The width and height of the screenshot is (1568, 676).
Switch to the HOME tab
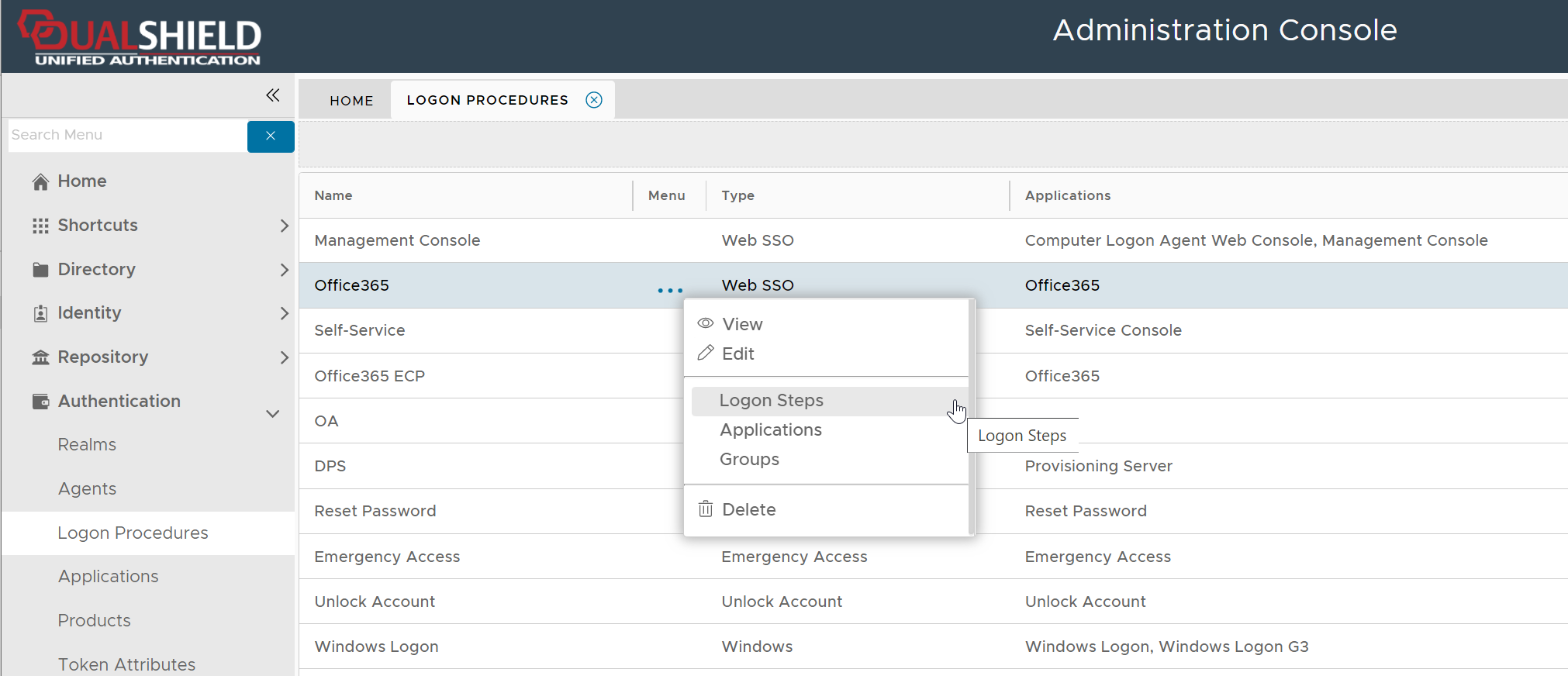tap(351, 101)
